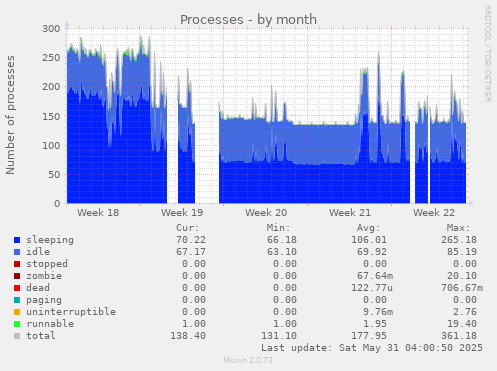497x371 pixels.
Task: Click the 'total' legend label
Action: [41, 336]
